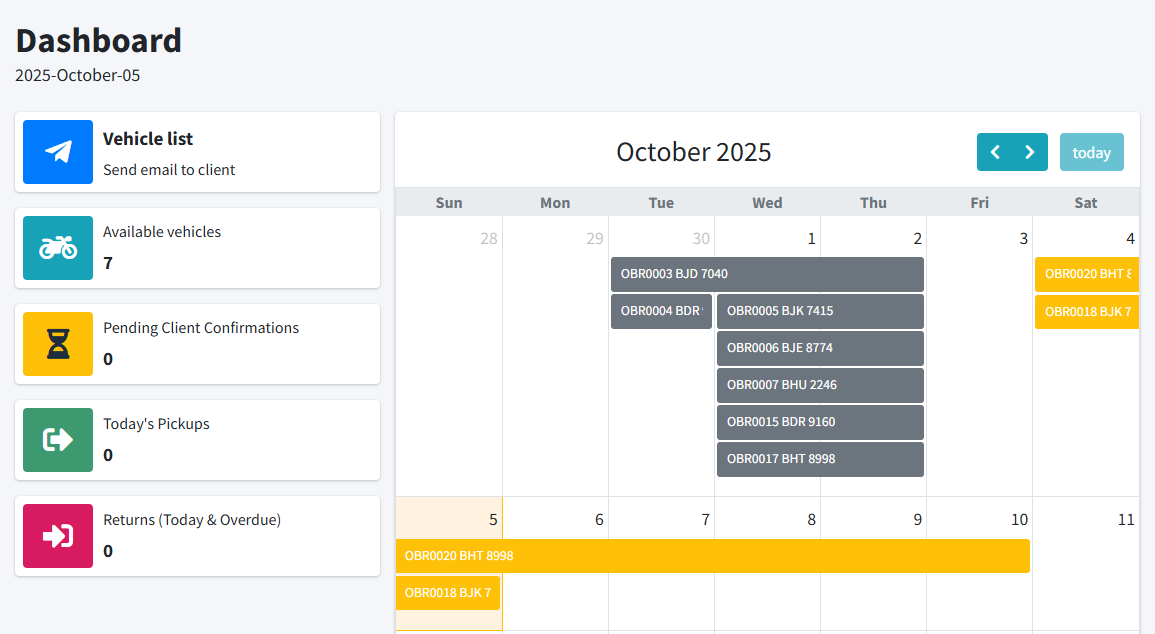Click the paper plane Vehicle list icon
The width and height of the screenshot is (1155, 634).
coord(58,152)
